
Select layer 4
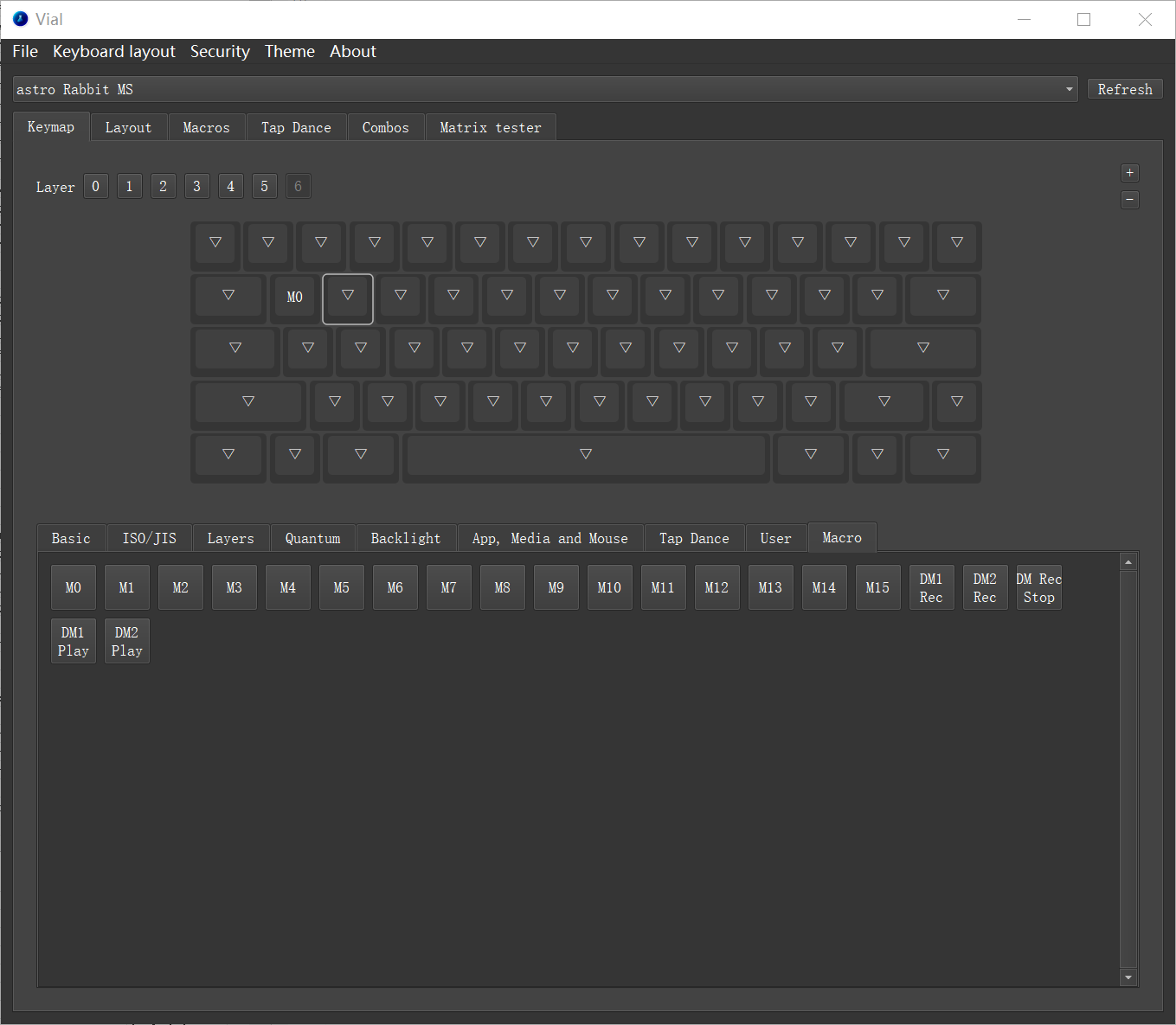pyautogui.click(x=231, y=186)
